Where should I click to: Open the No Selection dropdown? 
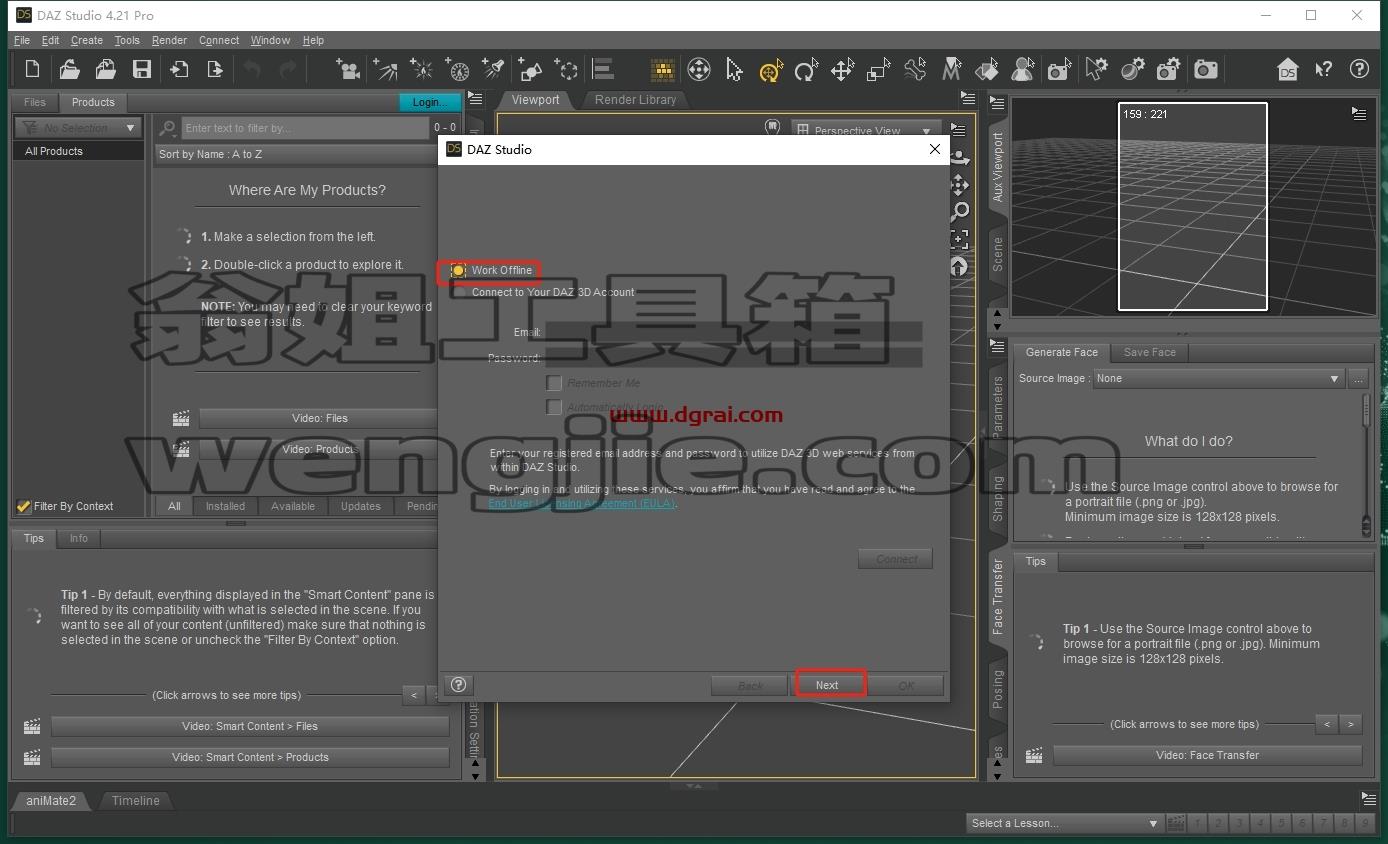click(78, 128)
